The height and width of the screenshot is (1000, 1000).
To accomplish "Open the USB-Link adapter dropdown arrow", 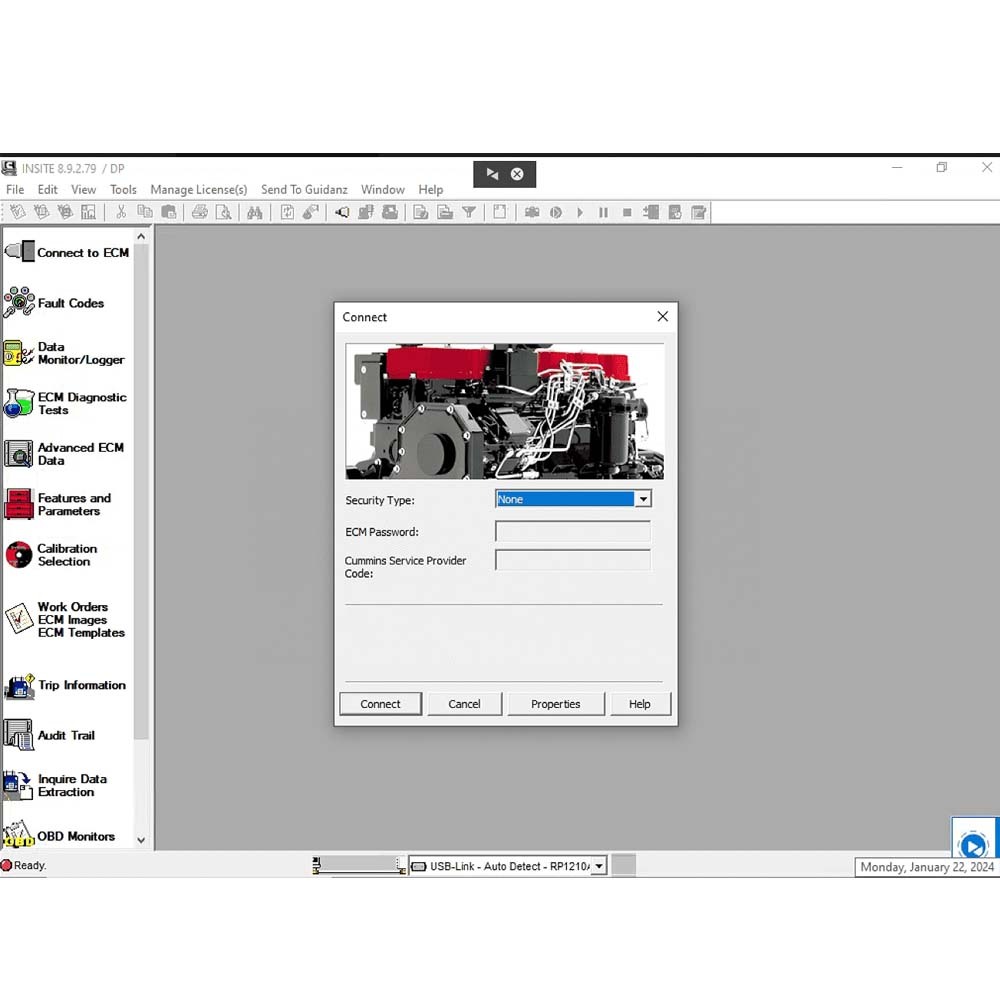I will [599, 866].
